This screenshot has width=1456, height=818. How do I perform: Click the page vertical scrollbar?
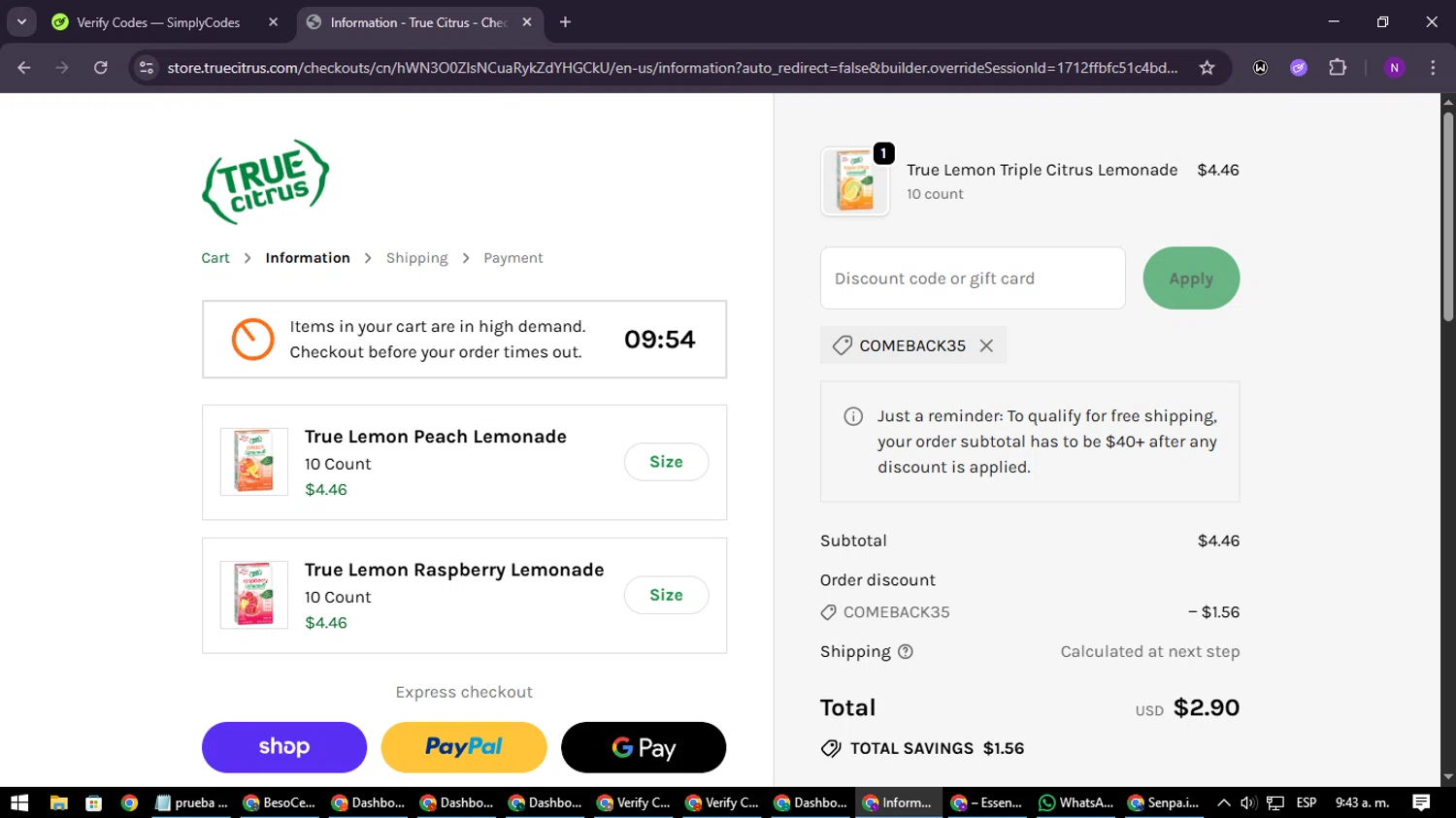coord(1448,216)
